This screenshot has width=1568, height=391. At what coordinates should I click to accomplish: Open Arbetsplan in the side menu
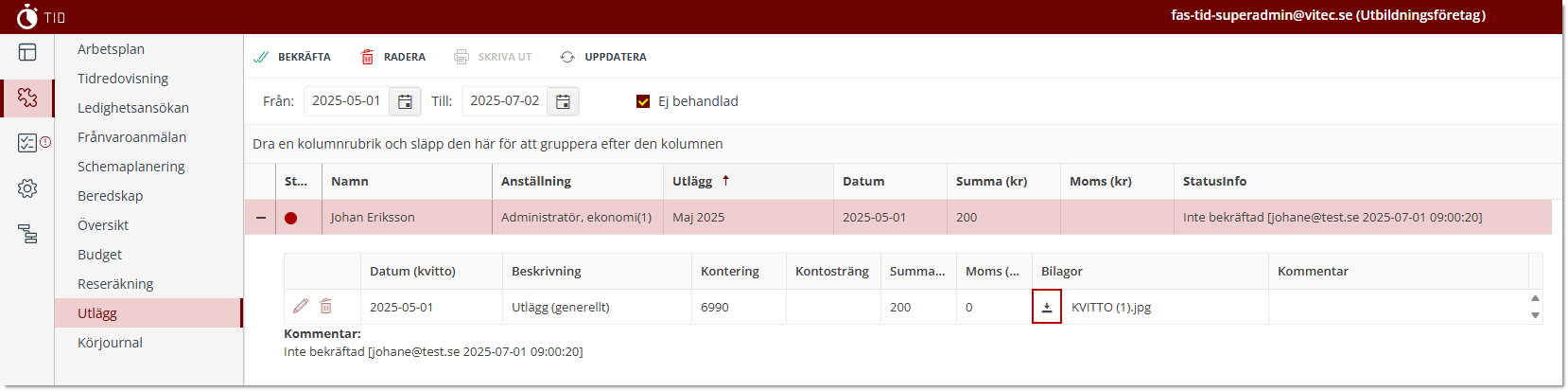[111, 49]
